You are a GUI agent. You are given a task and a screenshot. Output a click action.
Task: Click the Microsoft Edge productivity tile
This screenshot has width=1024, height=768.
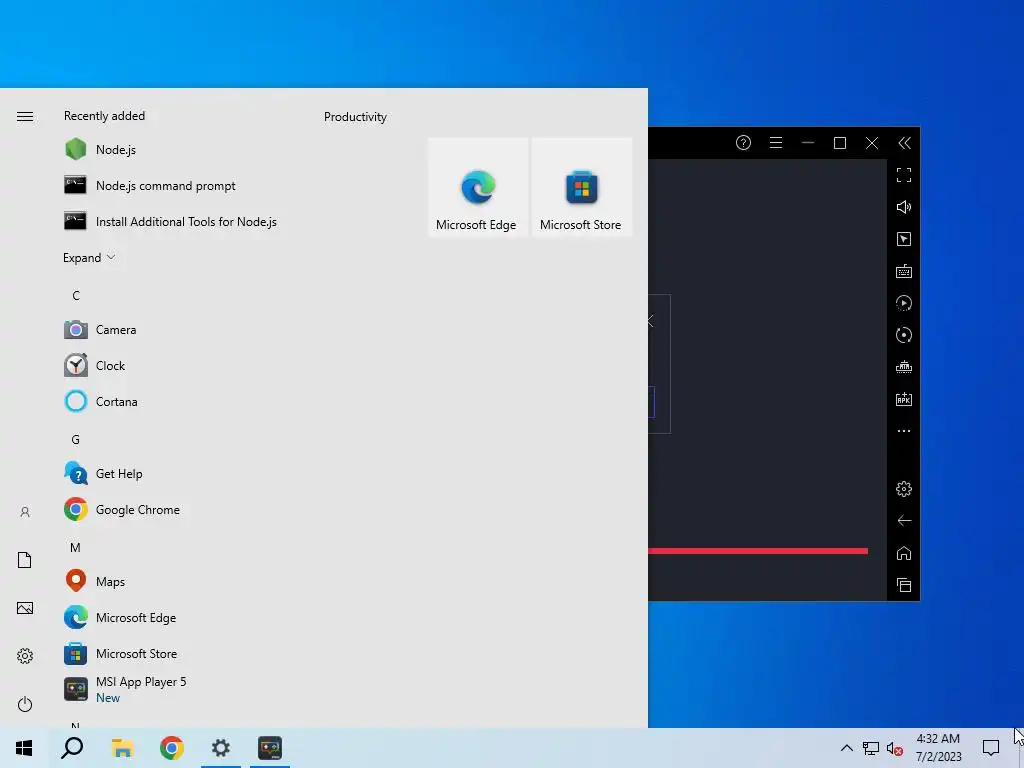[x=477, y=187]
